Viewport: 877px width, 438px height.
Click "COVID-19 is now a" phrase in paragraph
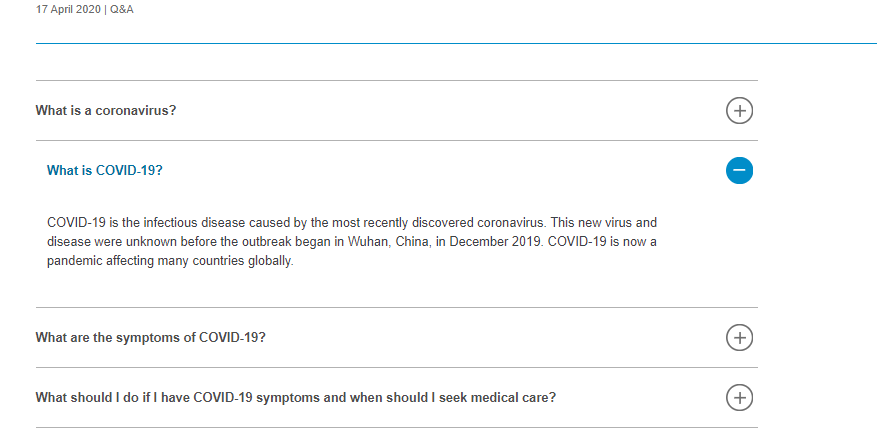[x=602, y=242]
